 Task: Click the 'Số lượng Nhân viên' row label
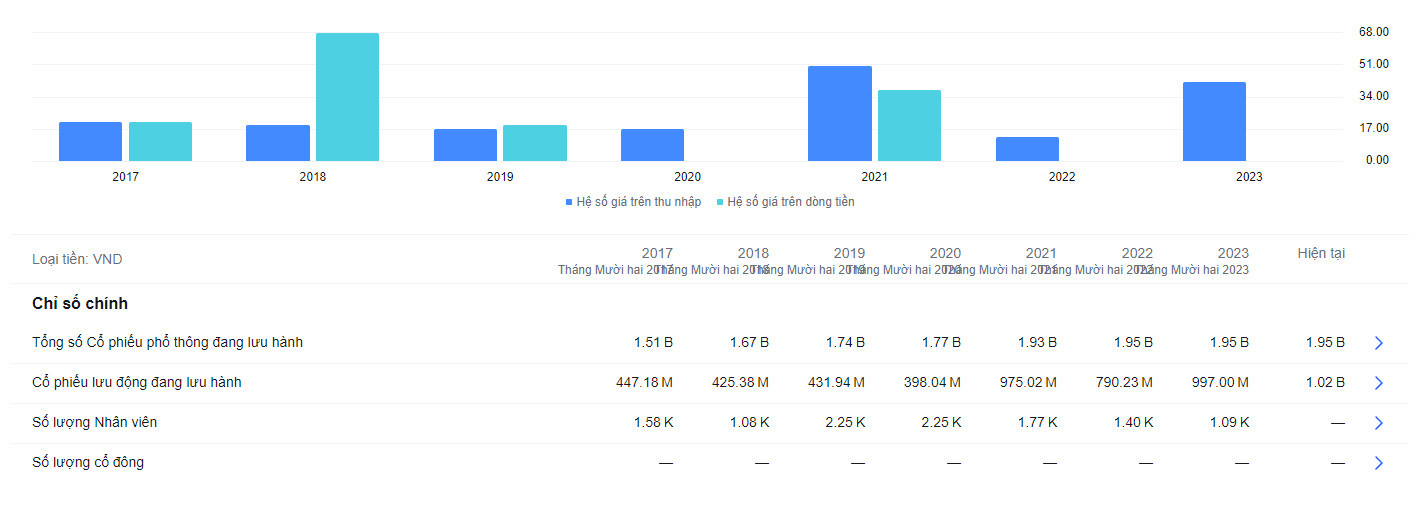[x=94, y=423]
